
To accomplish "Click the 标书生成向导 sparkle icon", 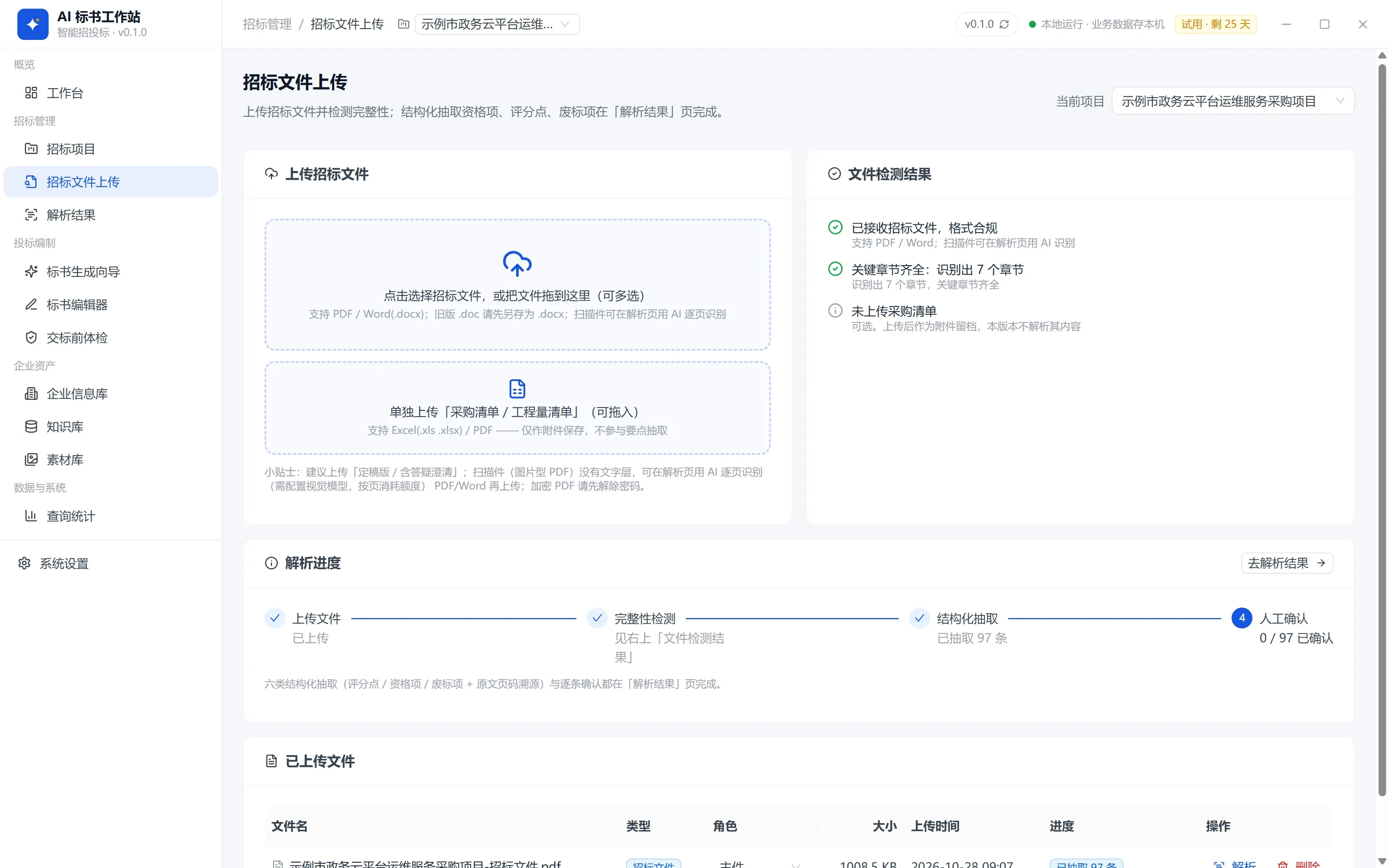I will pyautogui.click(x=31, y=272).
